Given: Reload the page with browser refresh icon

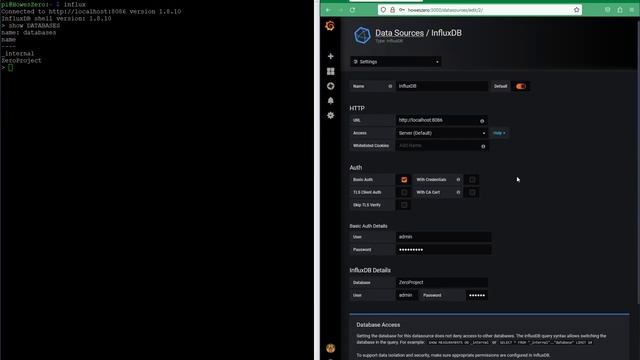Looking at the screenshot, I should (x=352, y=10).
